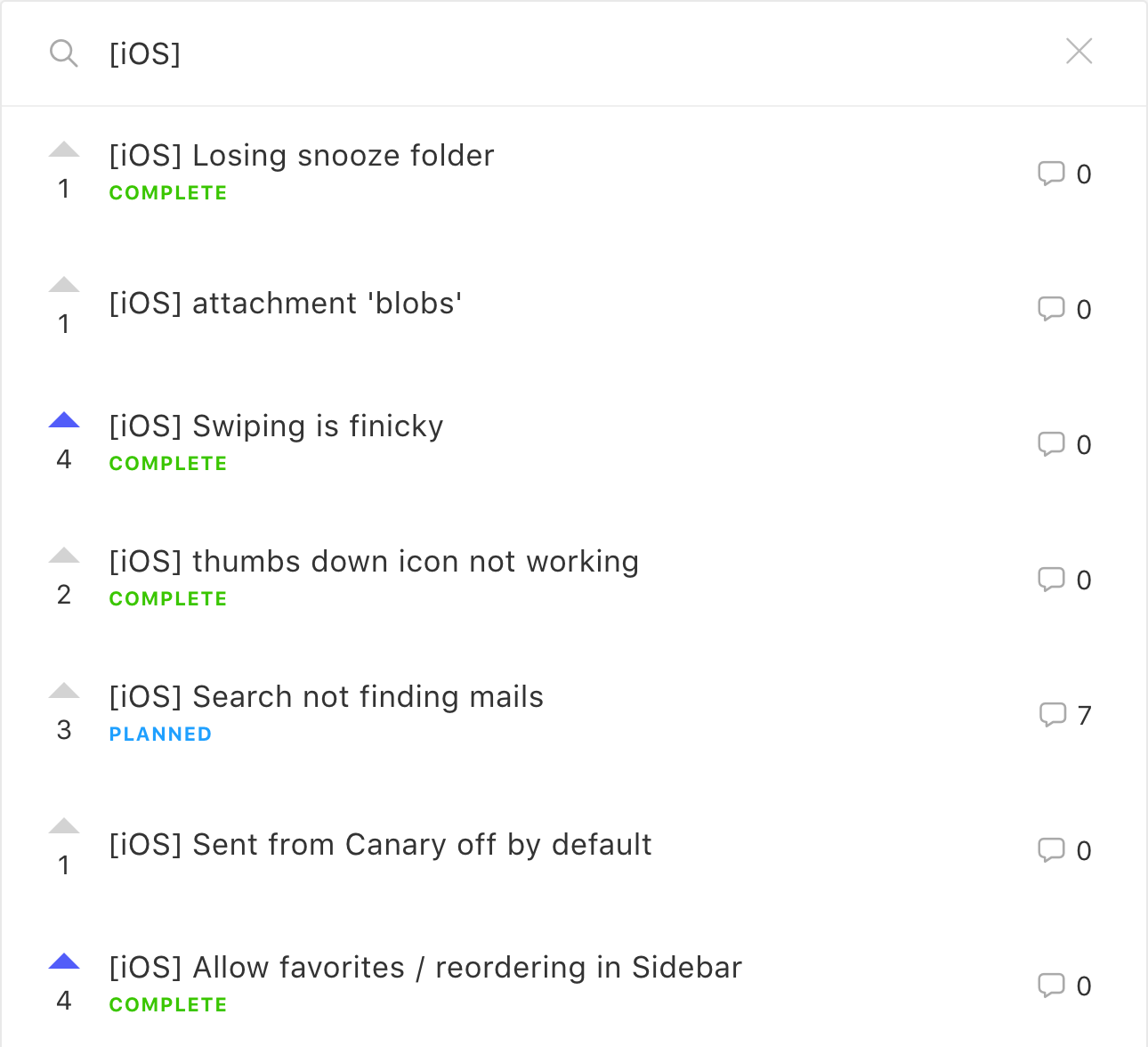Image resolution: width=1148 pixels, height=1047 pixels.
Task: Open '[iOS] Sent from Canary off by default'
Action: [x=380, y=845]
